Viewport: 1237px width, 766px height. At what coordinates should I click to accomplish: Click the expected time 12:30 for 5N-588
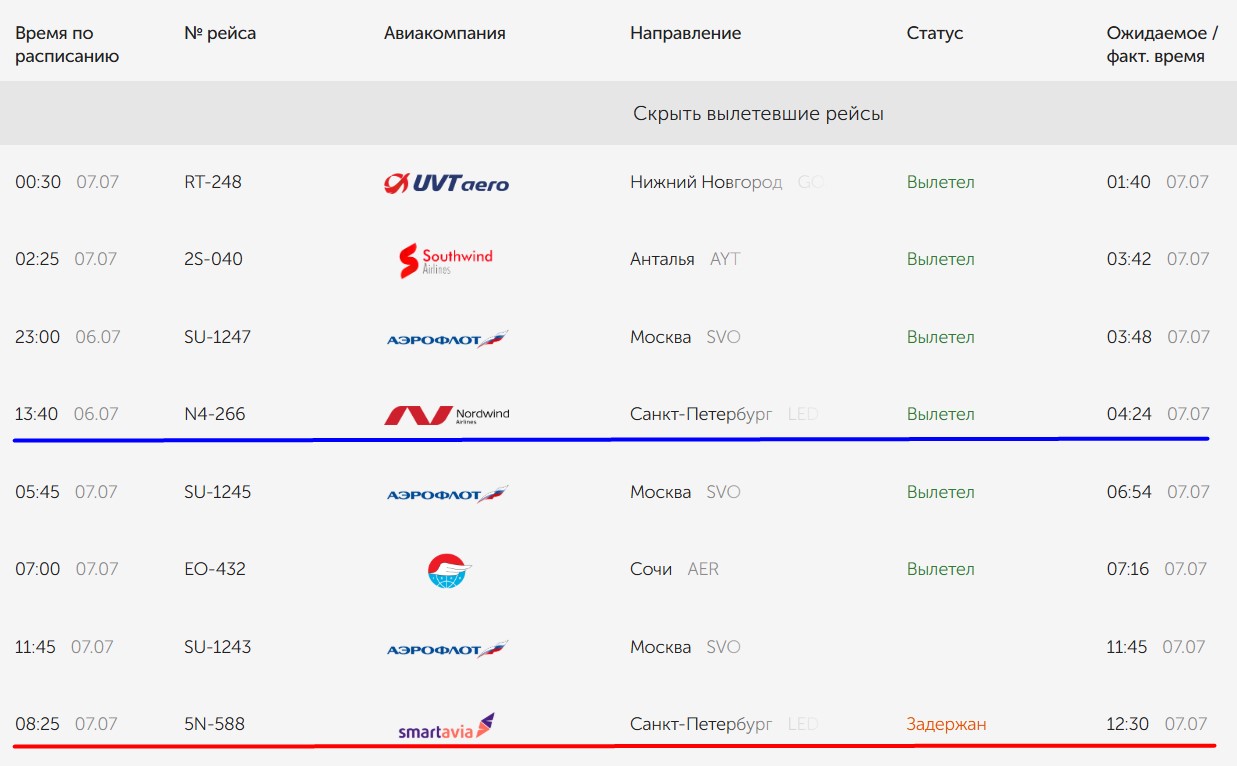tap(1127, 724)
